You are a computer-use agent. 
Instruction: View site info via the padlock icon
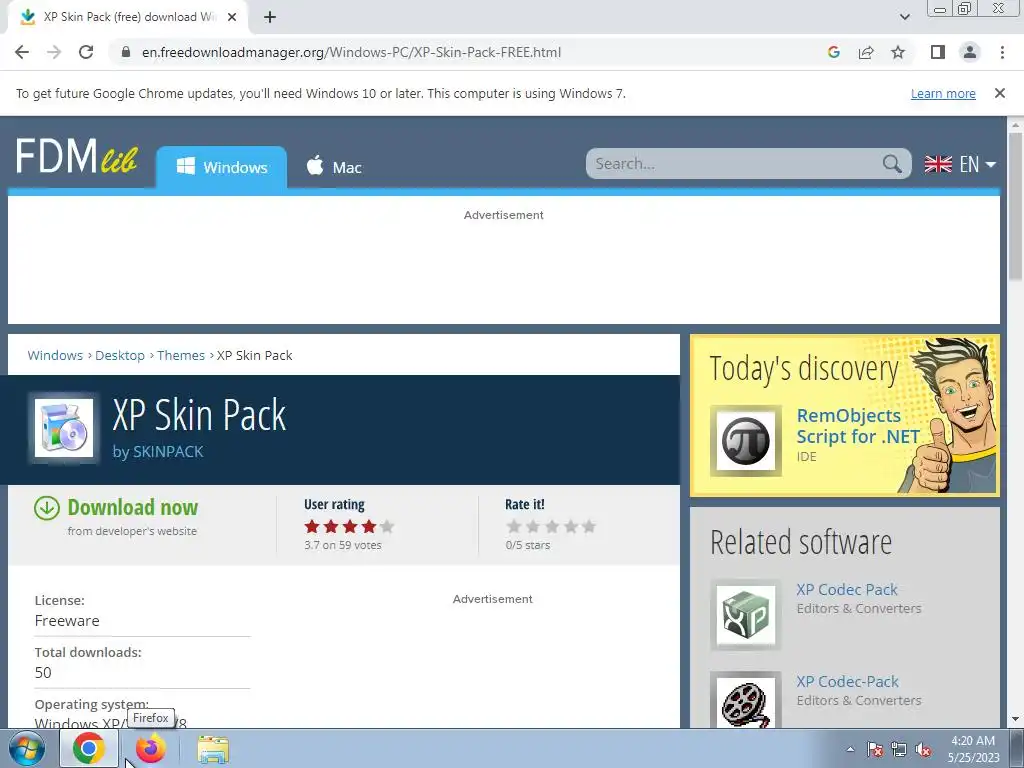click(126, 52)
